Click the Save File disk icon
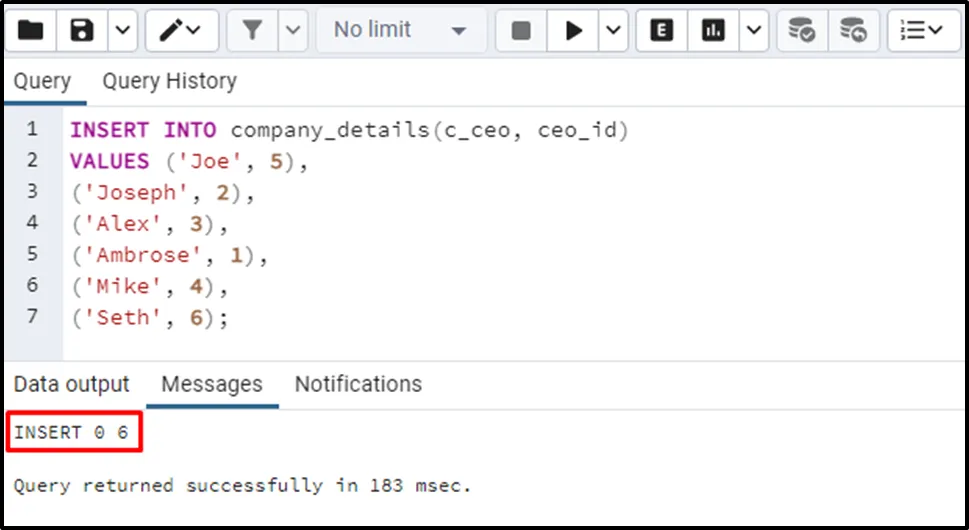 pyautogui.click(x=82, y=31)
